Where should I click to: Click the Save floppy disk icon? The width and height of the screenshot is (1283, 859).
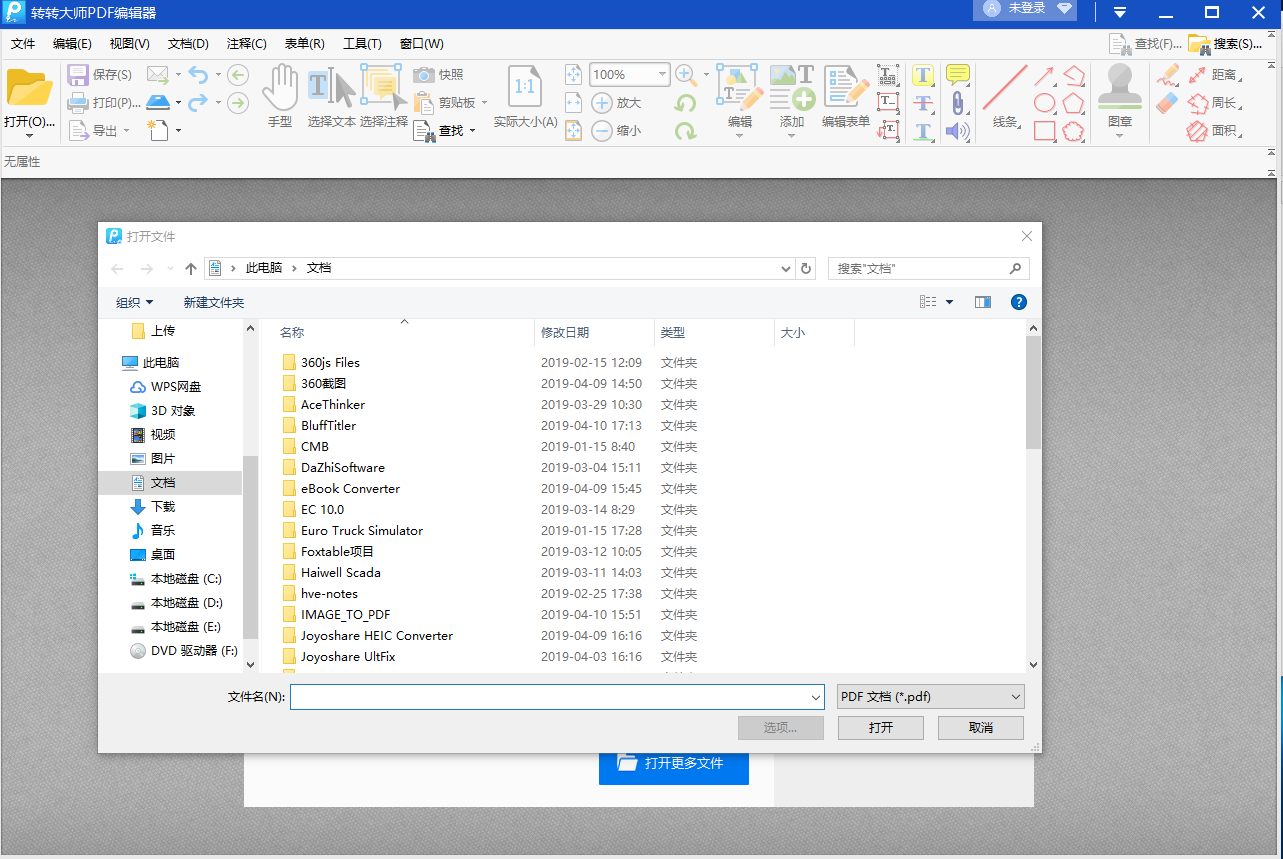(78, 75)
